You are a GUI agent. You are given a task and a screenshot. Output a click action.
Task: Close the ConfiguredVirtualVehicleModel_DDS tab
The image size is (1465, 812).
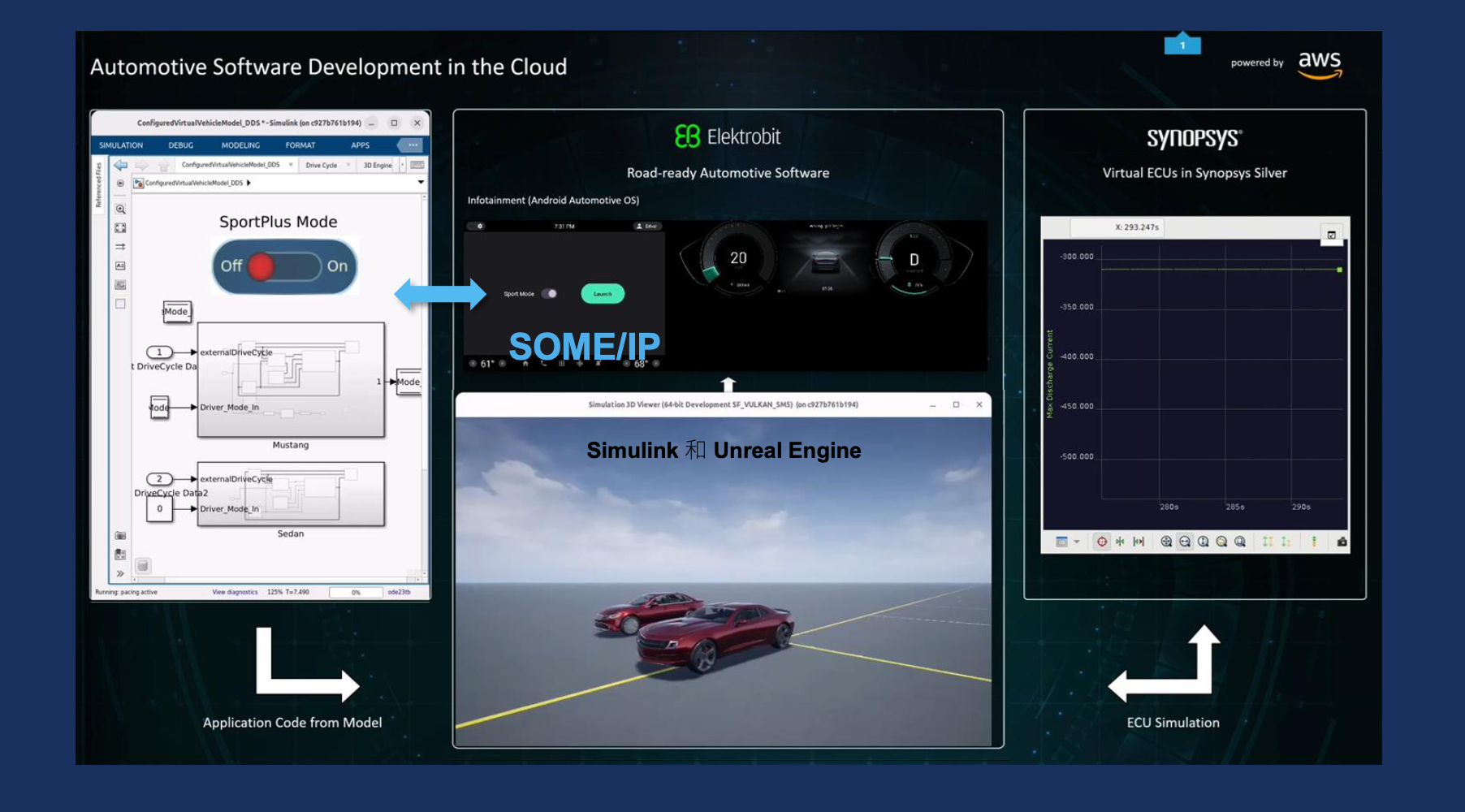(291, 165)
